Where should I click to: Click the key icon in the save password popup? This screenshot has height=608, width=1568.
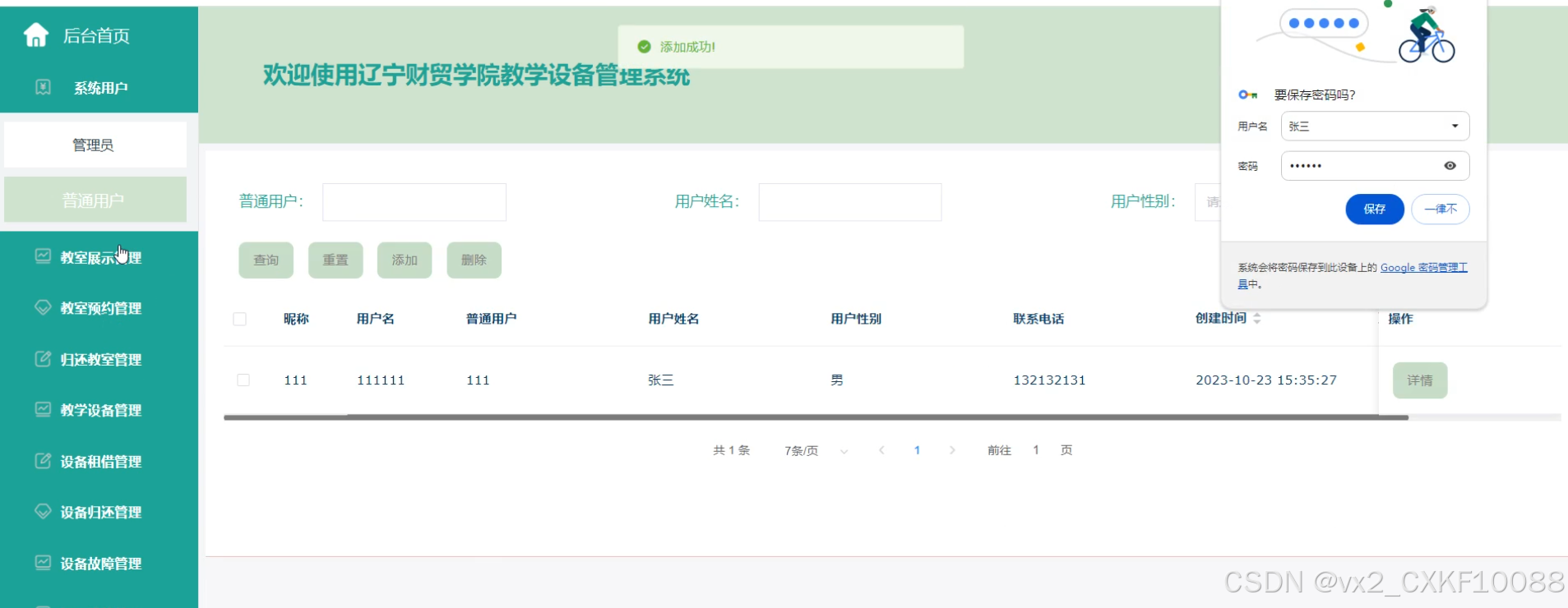pos(1248,94)
